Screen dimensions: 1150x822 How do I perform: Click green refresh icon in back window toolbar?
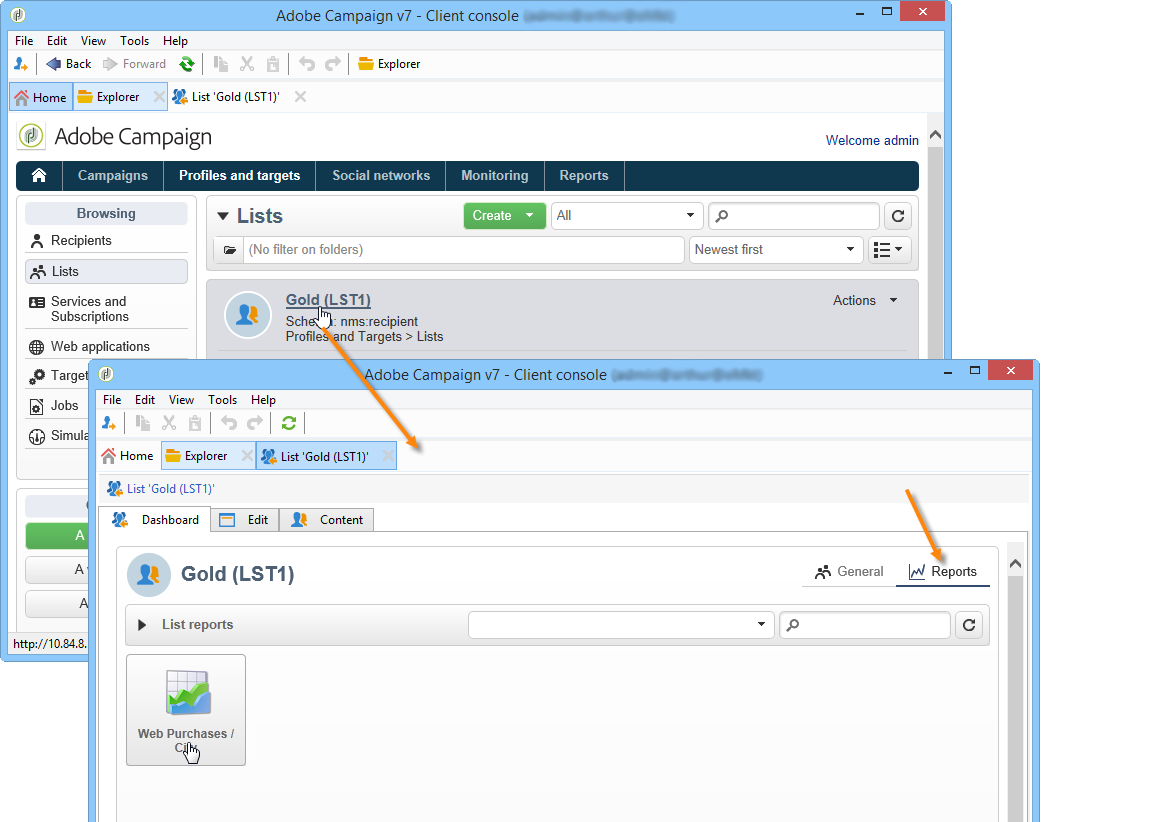coord(187,64)
